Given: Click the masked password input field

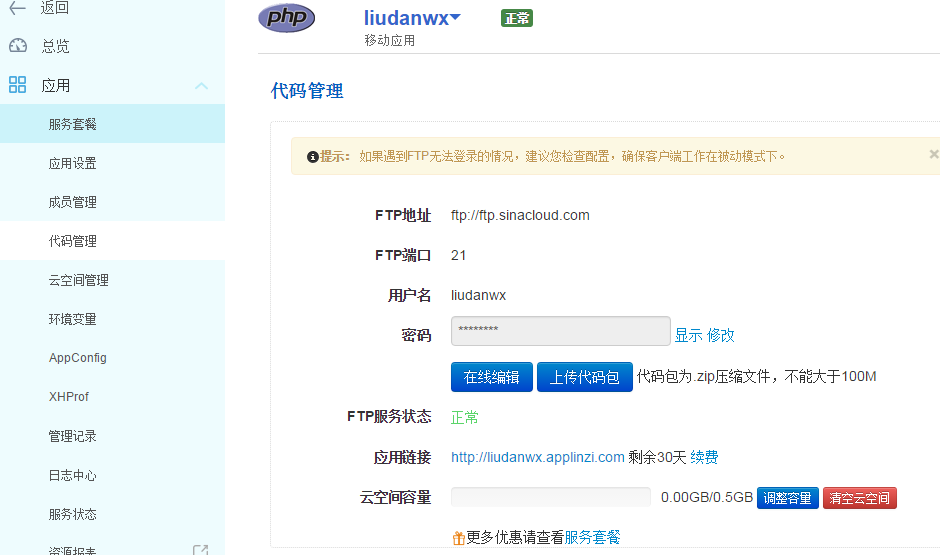Looking at the screenshot, I should point(561,331).
